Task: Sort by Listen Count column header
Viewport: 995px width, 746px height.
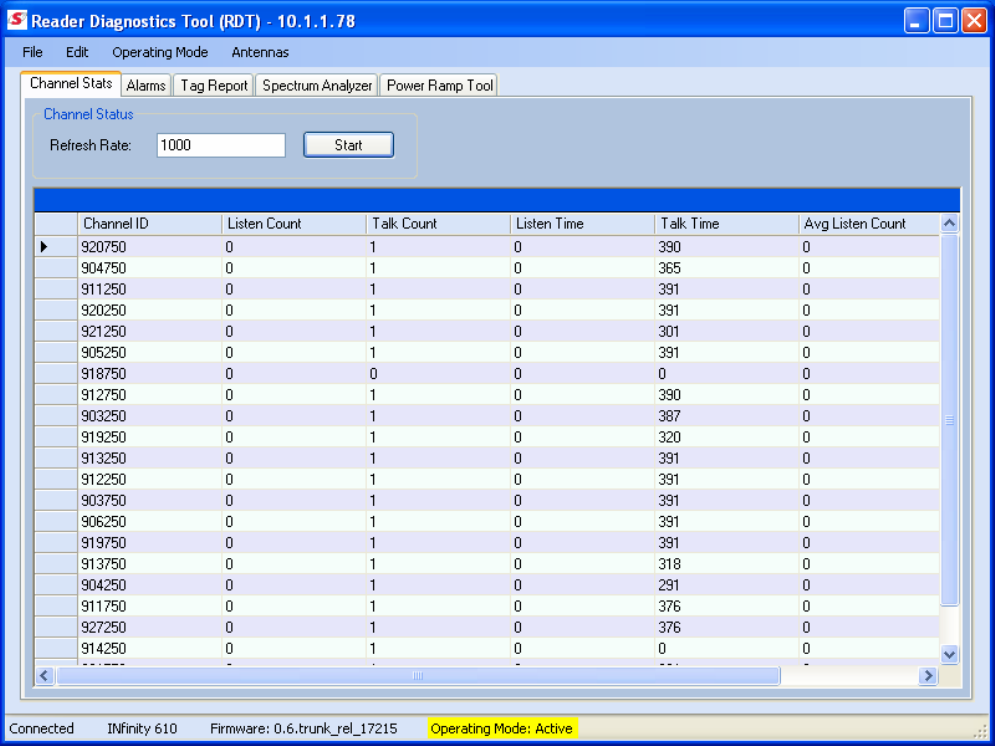Action: pos(294,223)
